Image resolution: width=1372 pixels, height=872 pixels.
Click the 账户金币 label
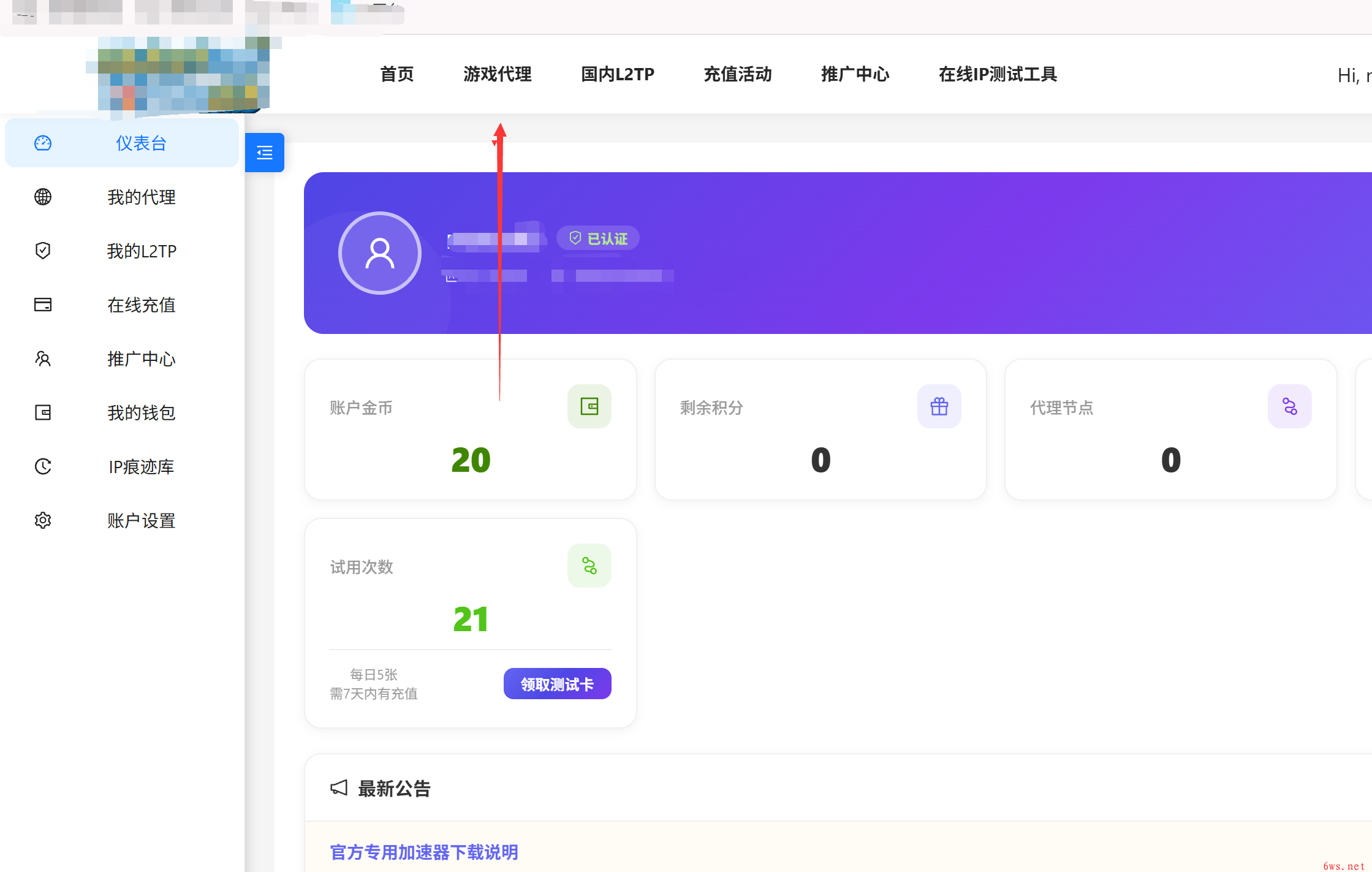361,408
